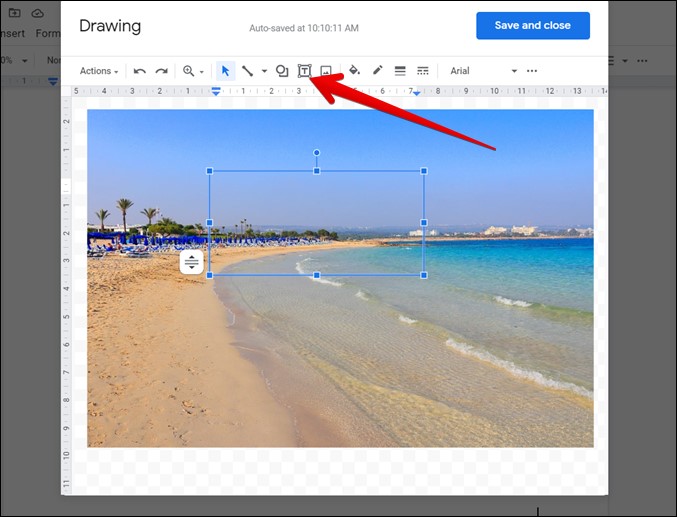This screenshot has height=517, width=677.
Task: Click the Image insert tool
Action: coord(326,71)
